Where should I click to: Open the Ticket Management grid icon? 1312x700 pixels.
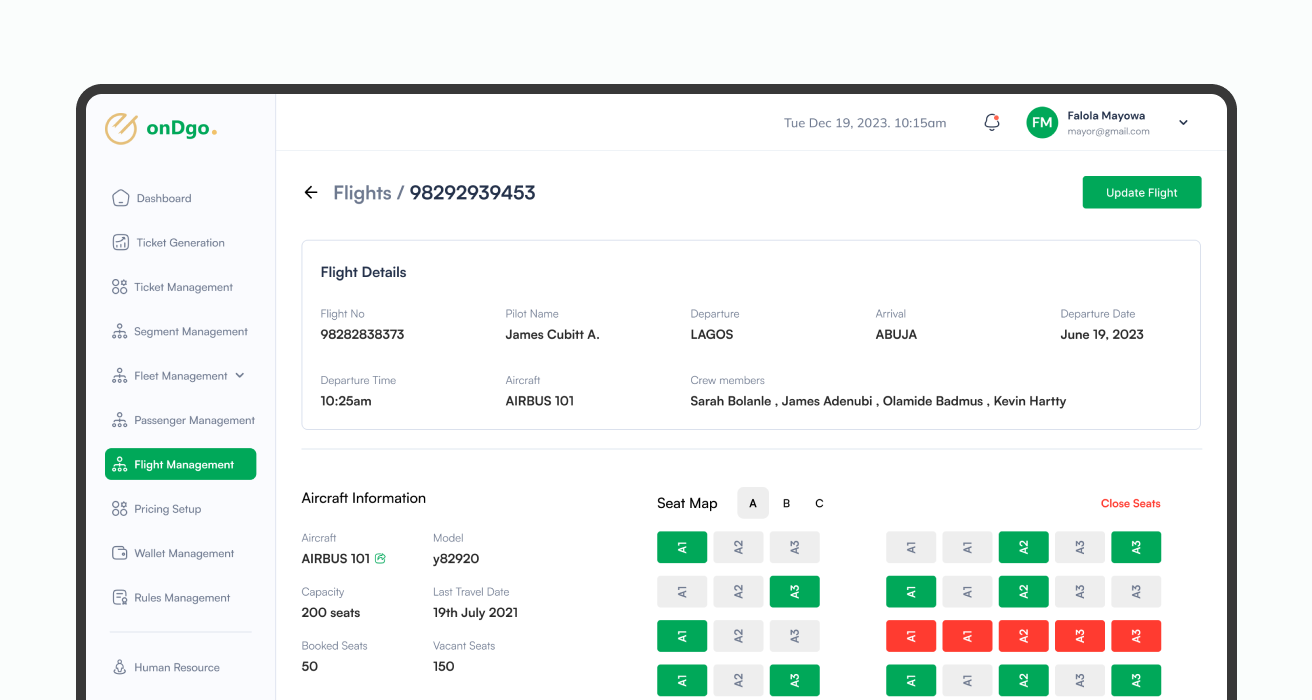click(119, 287)
